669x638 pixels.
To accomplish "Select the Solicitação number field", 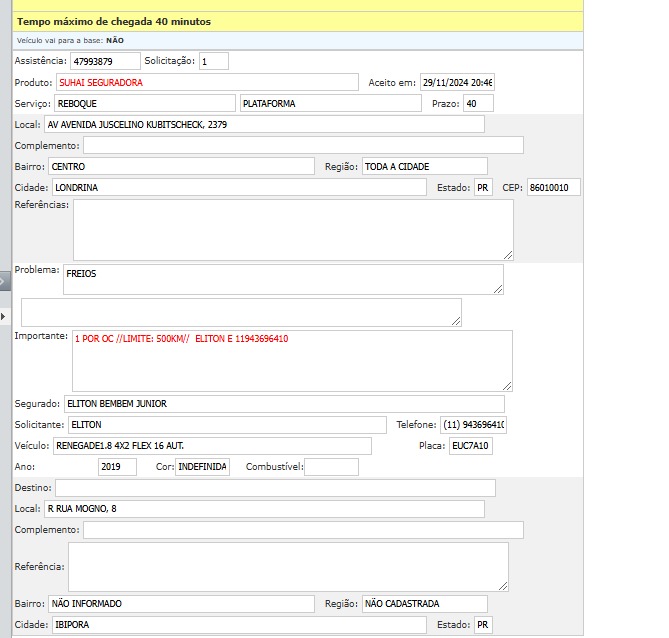I will 213,61.
